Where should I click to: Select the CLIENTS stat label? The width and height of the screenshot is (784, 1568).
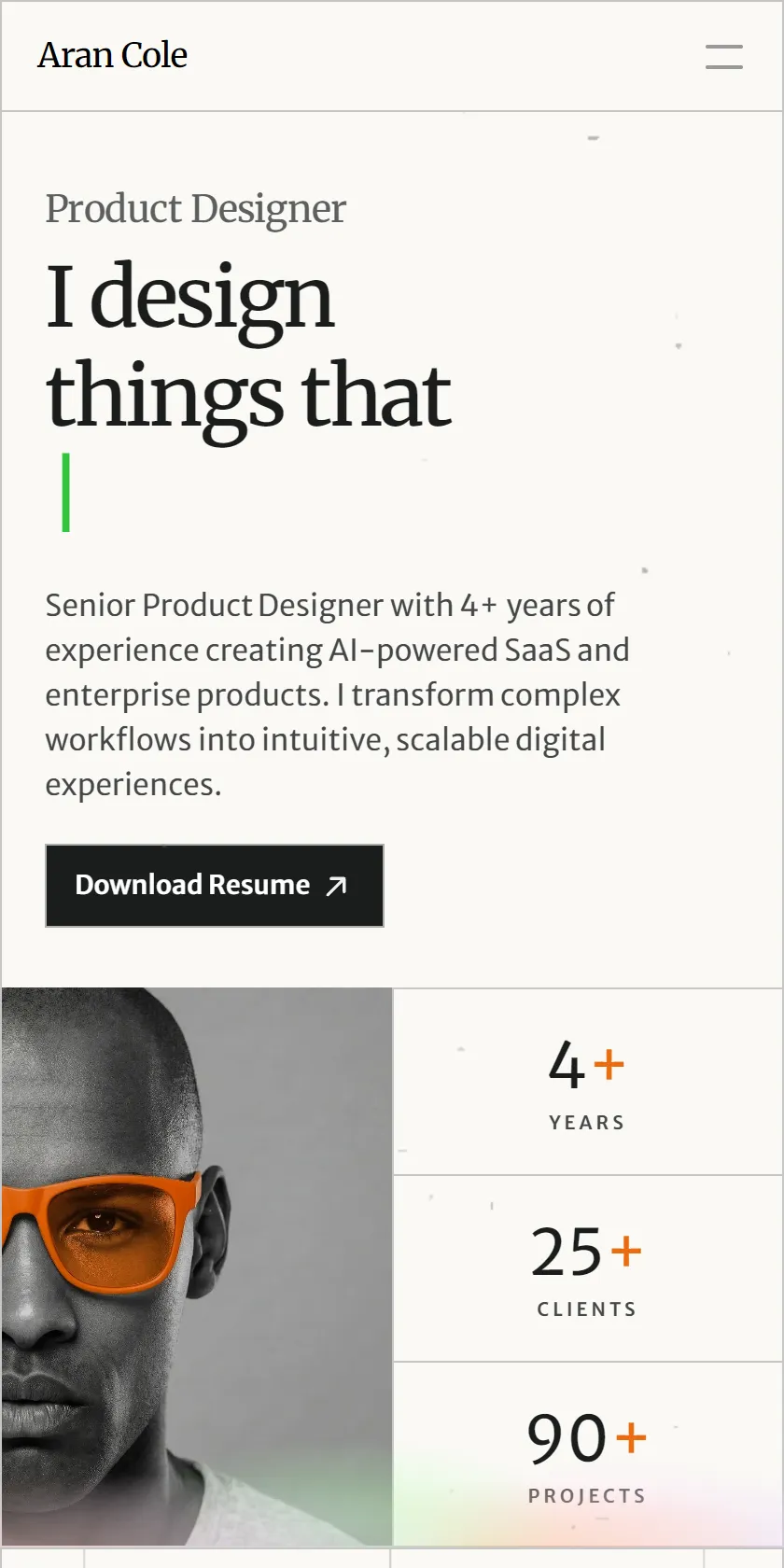(x=587, y=1309)
